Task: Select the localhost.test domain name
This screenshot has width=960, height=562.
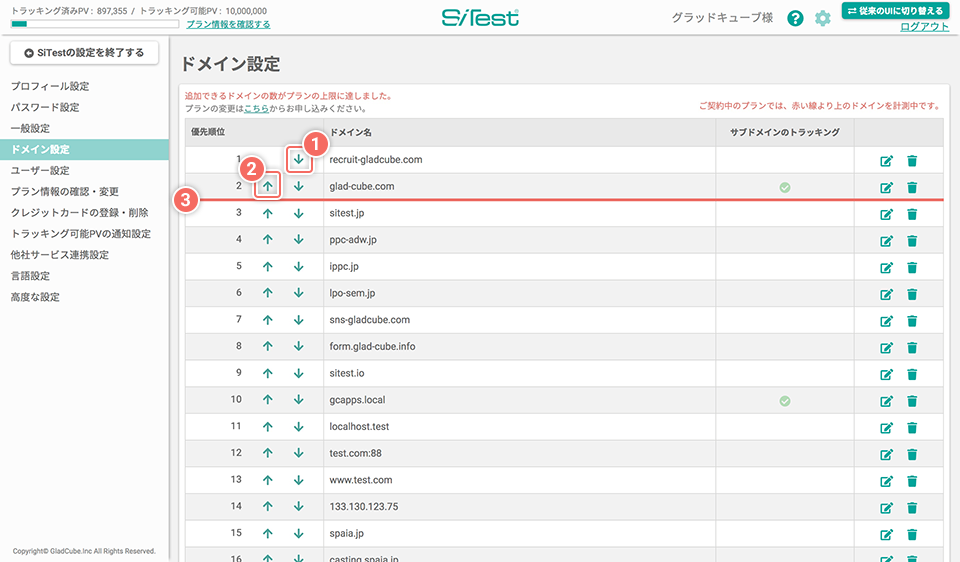Action: 359,427
